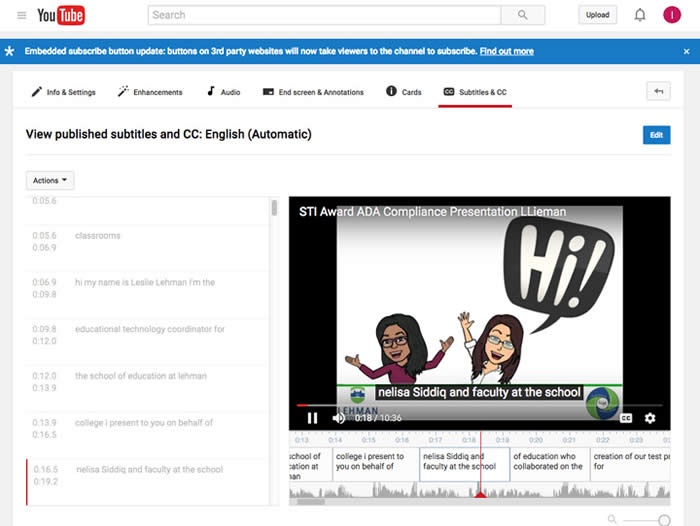Select the 'educational technology coordinator for' caption line
Screen dimensions: 700x526
click(150, 329)
